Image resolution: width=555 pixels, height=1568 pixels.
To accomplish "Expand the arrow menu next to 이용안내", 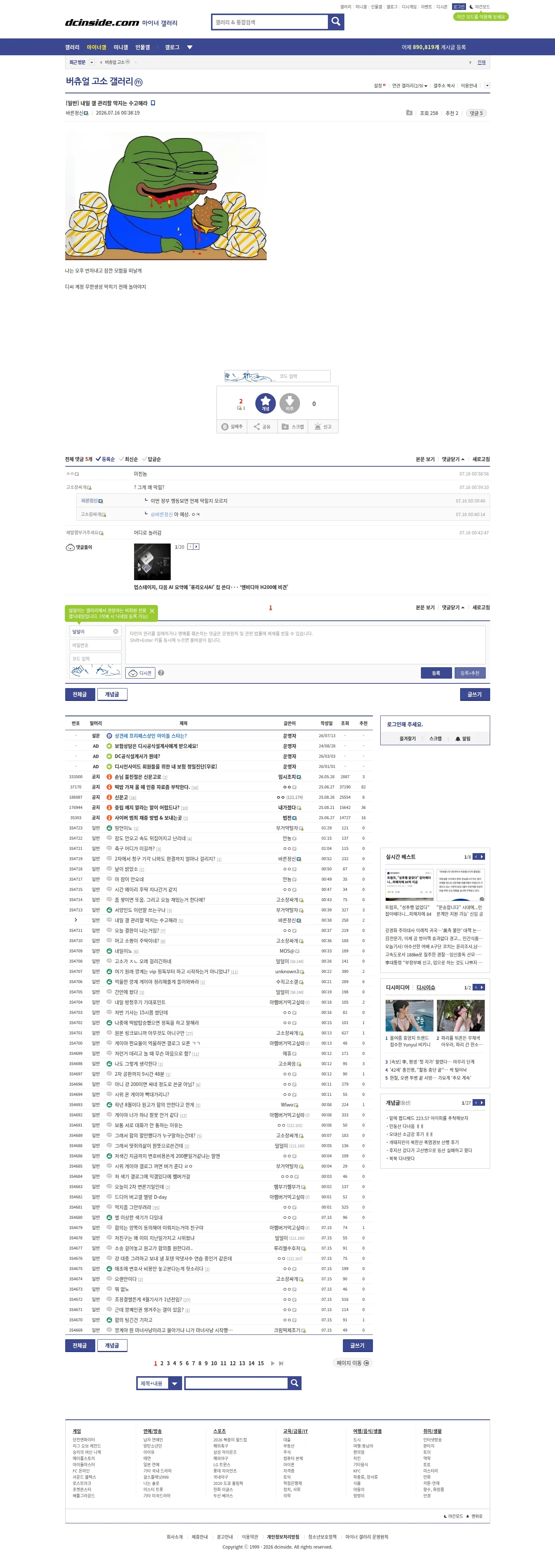I will pyautogui.click(x=487, y=86).
